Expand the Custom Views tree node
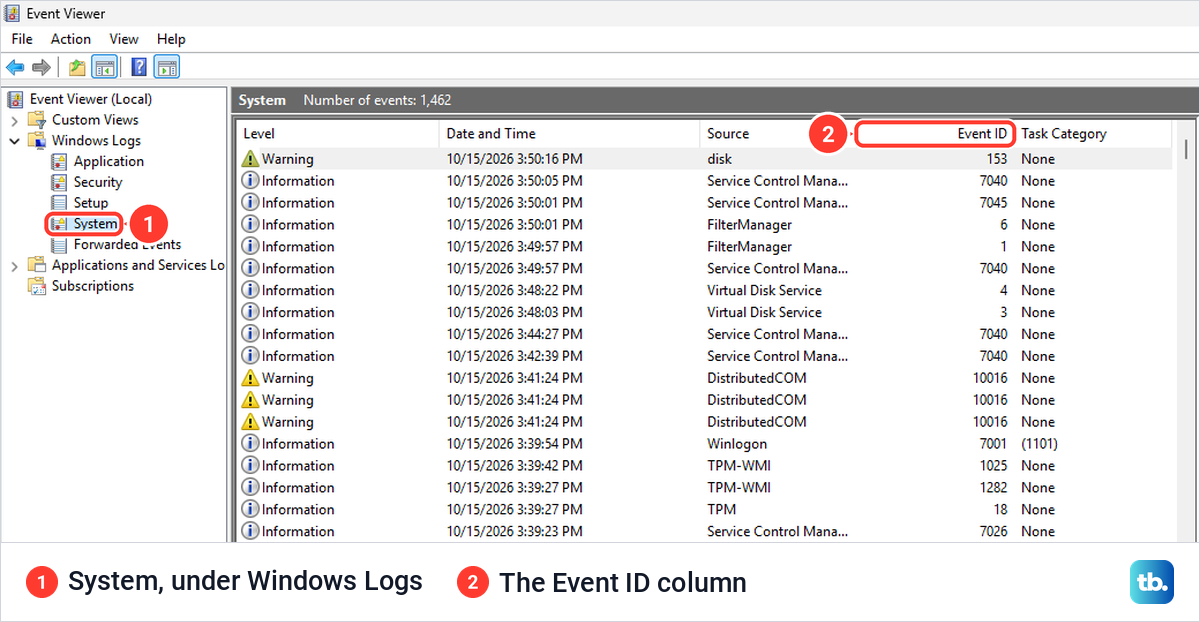The height and width of the screenshot is (622, 1200). pos(14,120)
